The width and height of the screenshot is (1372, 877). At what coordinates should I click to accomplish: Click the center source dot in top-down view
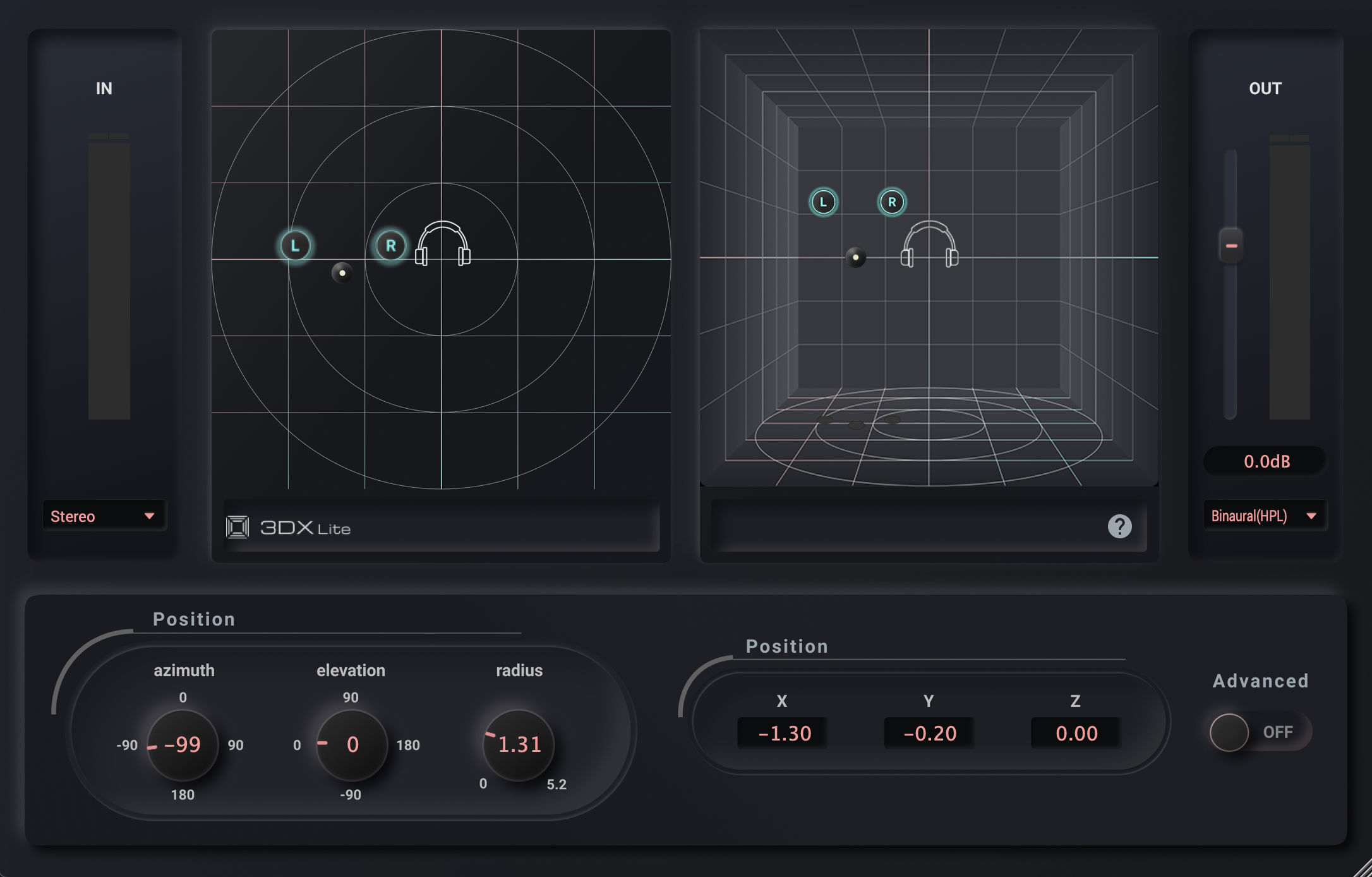pyautogui.click(x=342, y=273)
